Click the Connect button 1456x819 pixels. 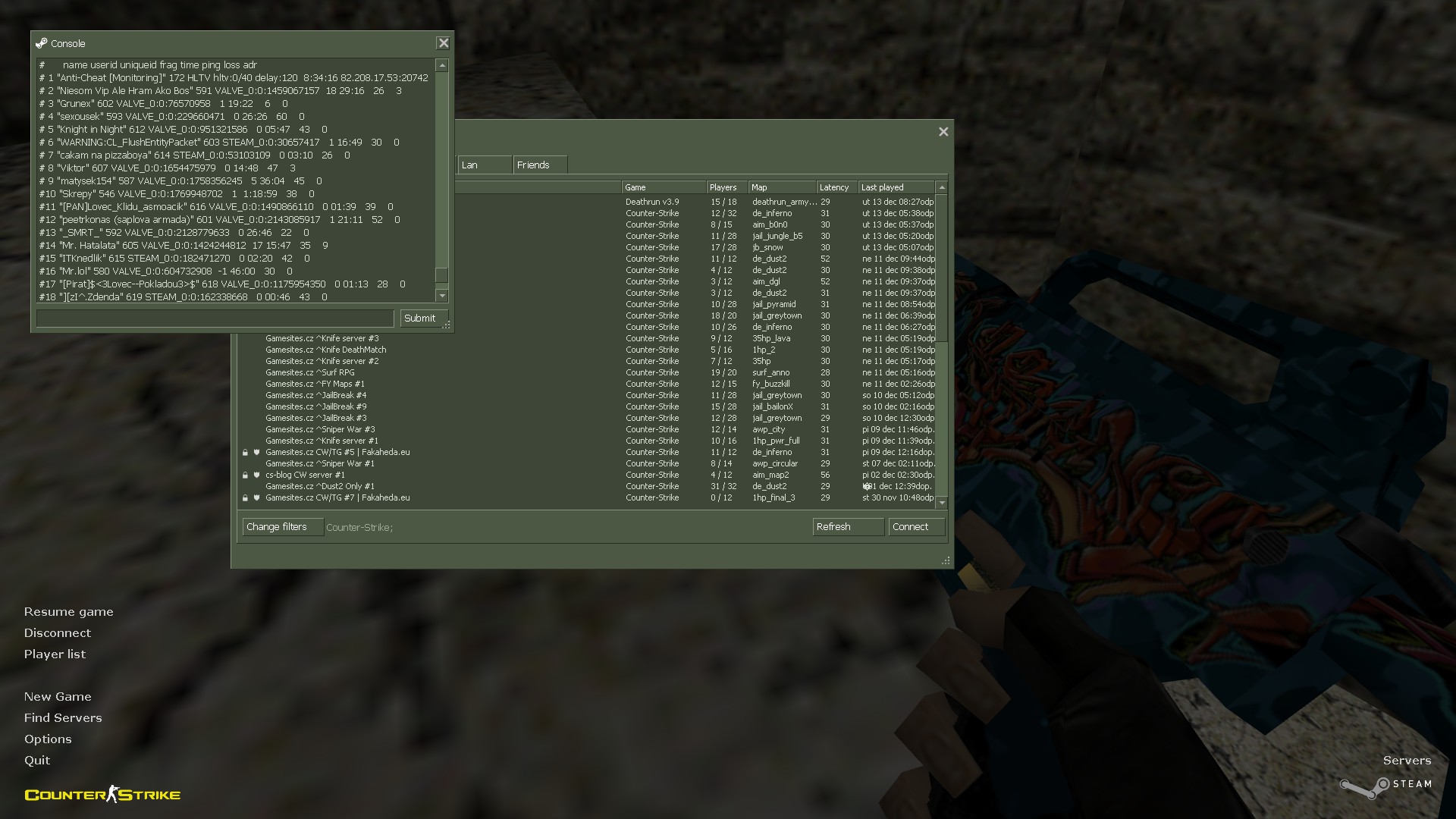click(x=917, y=527)
